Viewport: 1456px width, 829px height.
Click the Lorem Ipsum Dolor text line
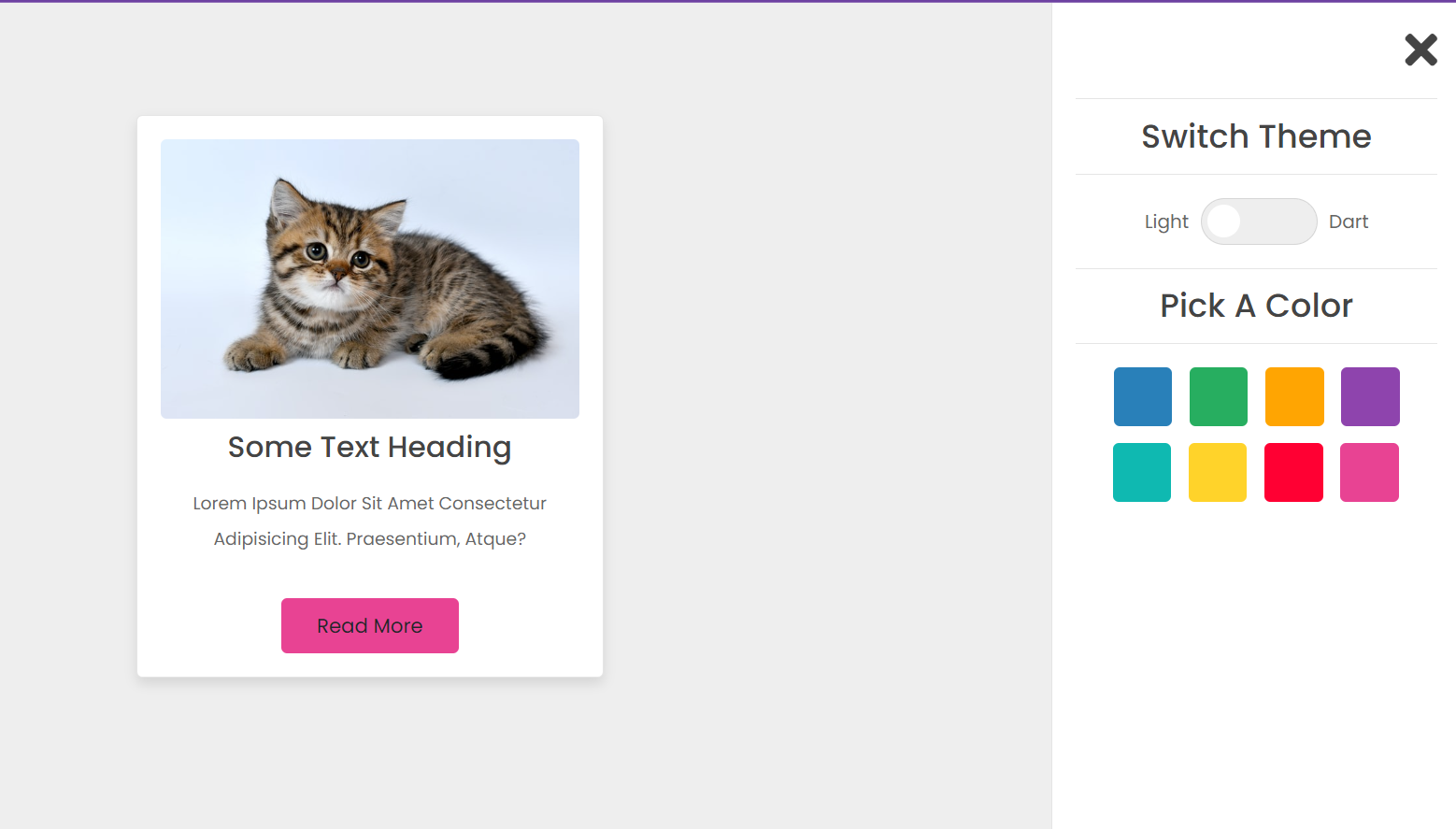370,503
